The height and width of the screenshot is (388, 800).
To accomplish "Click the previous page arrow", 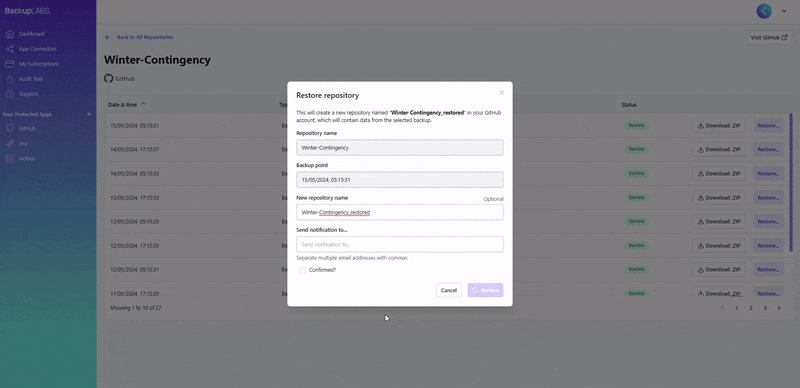I will point(722,308).
